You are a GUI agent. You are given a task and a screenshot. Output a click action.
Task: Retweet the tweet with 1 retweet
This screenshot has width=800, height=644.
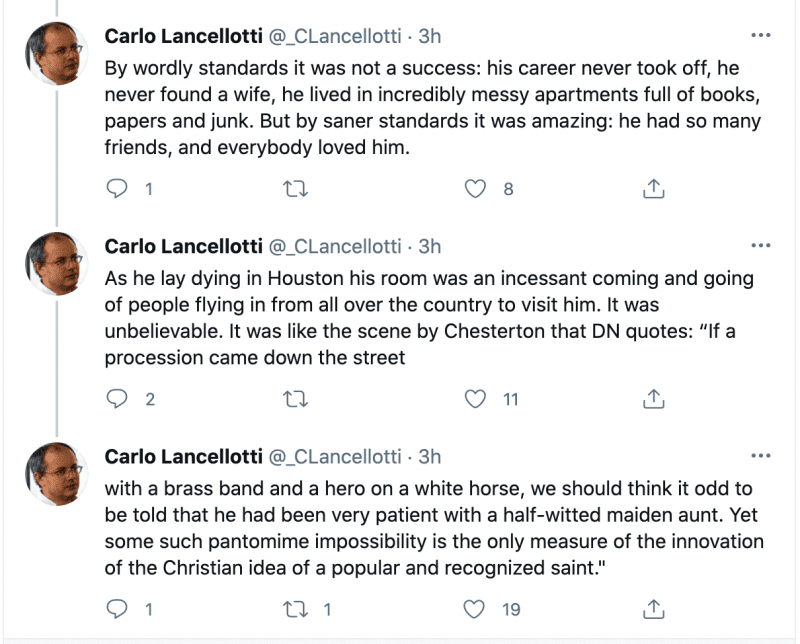point(296,608)
